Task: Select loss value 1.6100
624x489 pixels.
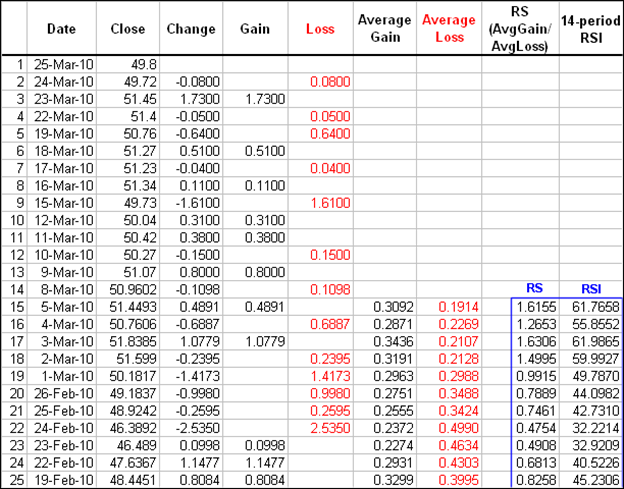Action: coord(331,203)
